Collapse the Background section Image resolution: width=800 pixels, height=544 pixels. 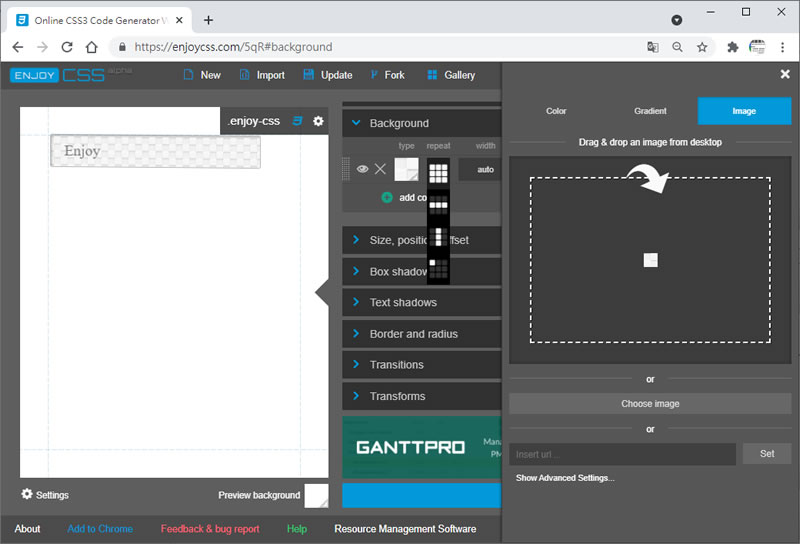(x=421, y=123)
